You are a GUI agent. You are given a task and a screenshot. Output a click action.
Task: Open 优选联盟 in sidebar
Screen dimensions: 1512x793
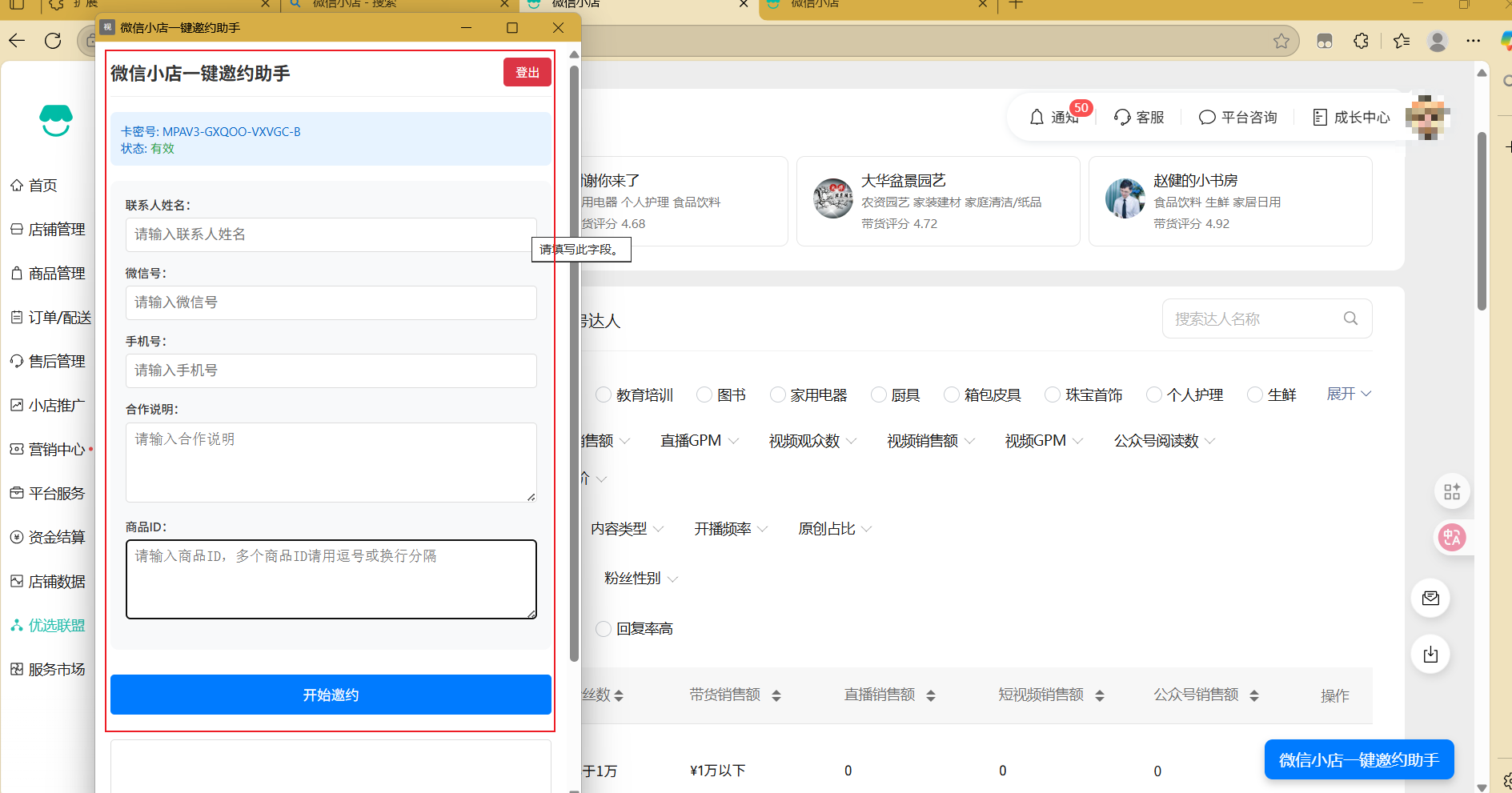point(48,626)
